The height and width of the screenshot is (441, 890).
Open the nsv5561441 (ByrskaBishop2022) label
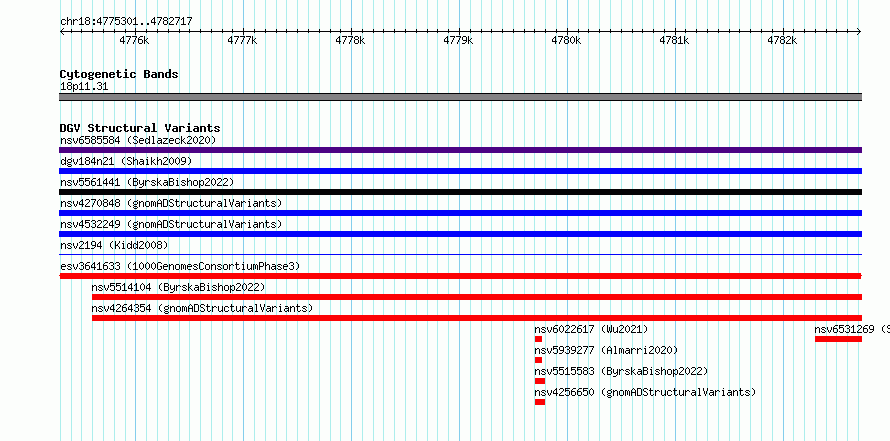tap(147, 182)
